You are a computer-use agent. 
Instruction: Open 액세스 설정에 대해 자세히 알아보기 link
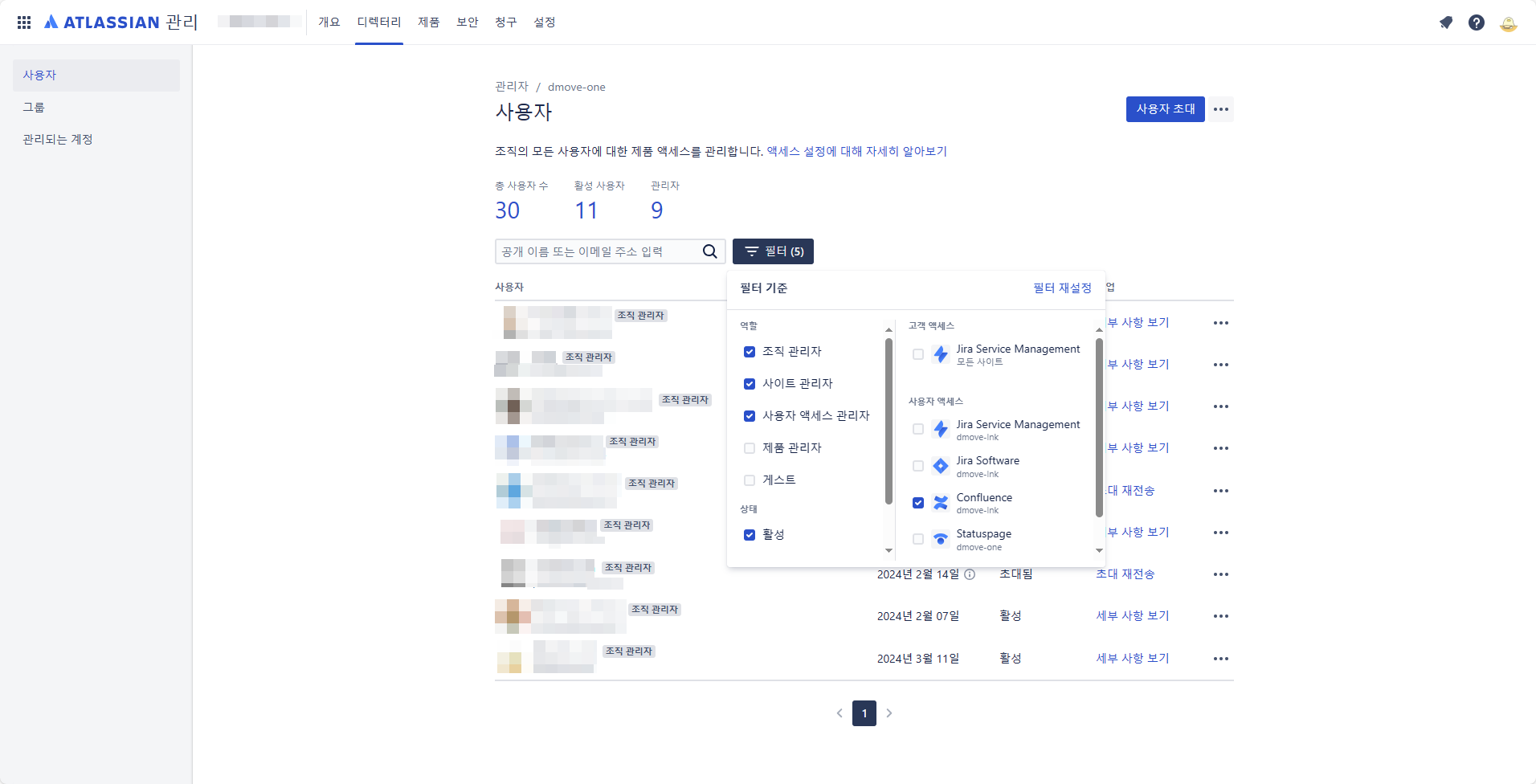tap(857, 151)
